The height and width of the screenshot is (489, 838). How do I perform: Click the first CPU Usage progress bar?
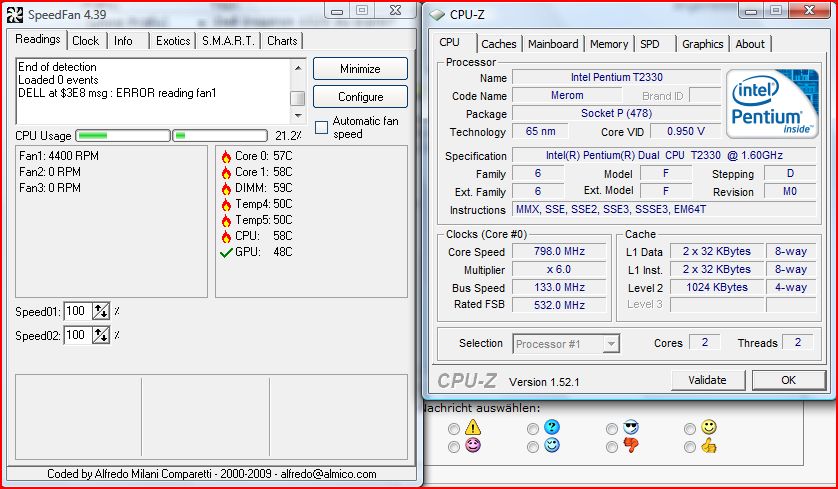[123, 136]
